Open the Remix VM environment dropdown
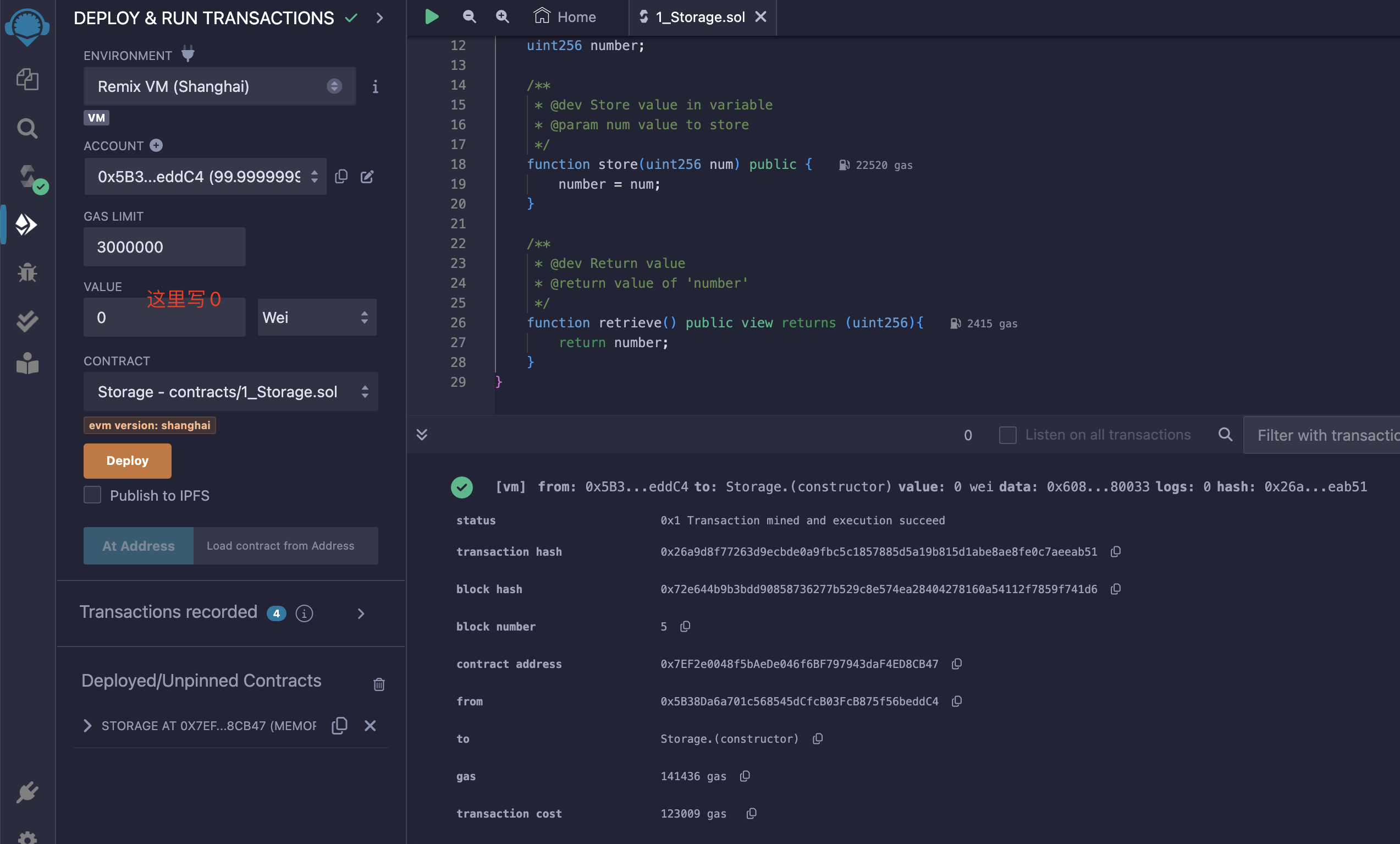The width and height of the screenshot is (1400, 844). pyautogui.click(x=219, y=86)
